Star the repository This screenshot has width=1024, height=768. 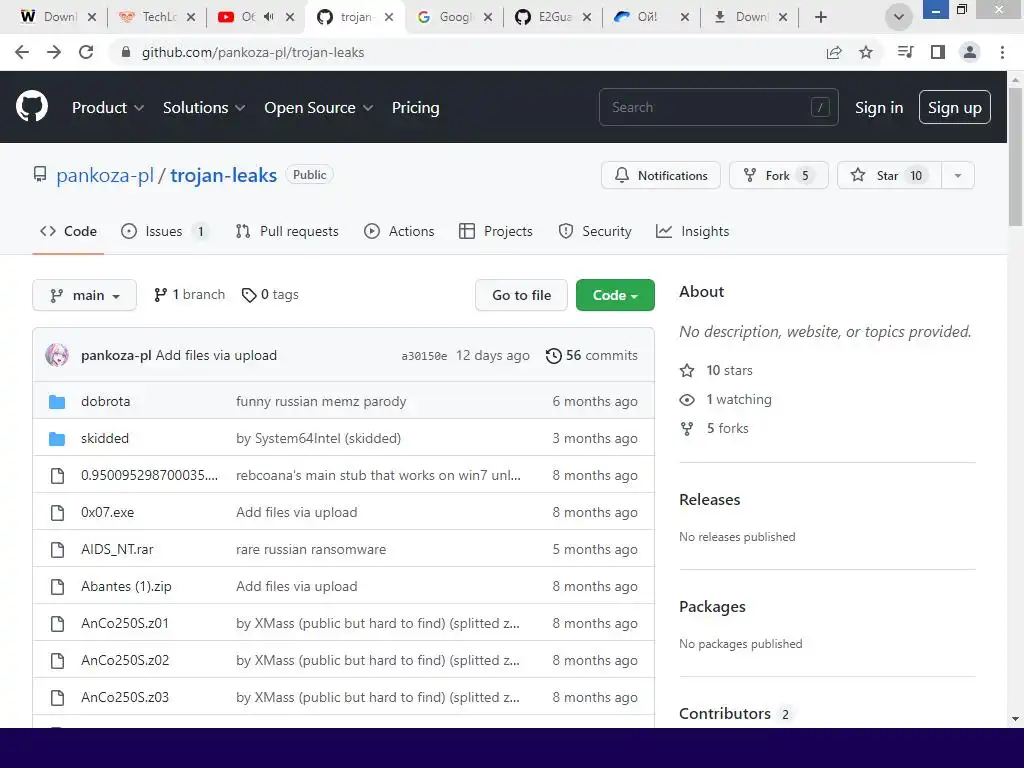click(x=889, y=175)
